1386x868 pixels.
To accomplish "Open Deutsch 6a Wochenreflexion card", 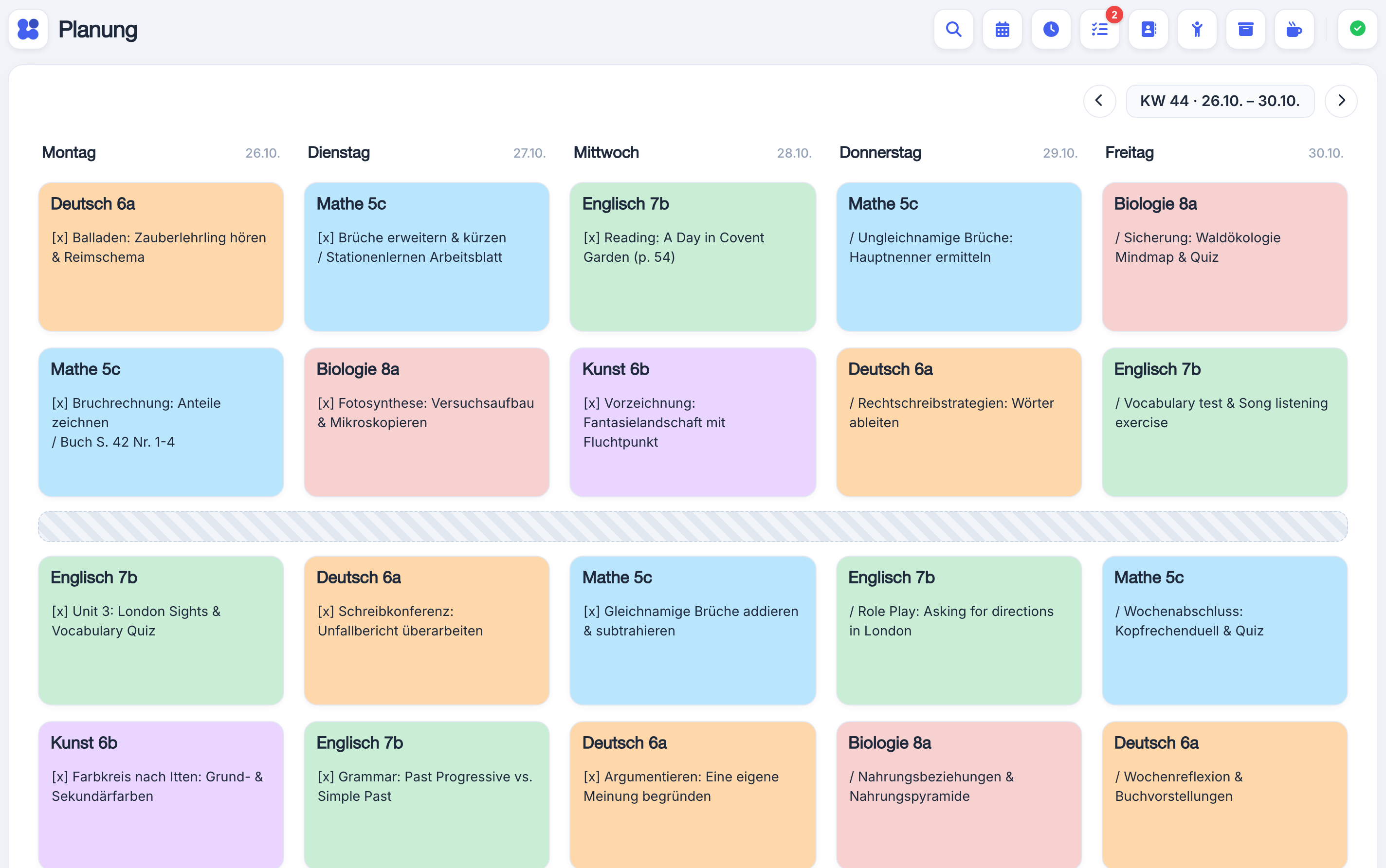I will pyautogui.click(x=1224, y=795).
